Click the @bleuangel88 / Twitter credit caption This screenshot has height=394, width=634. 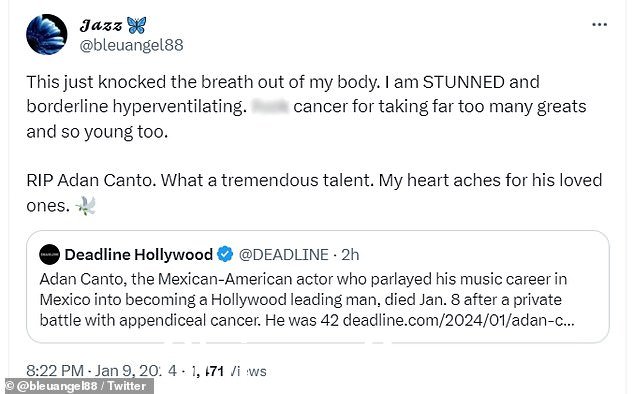79,386
